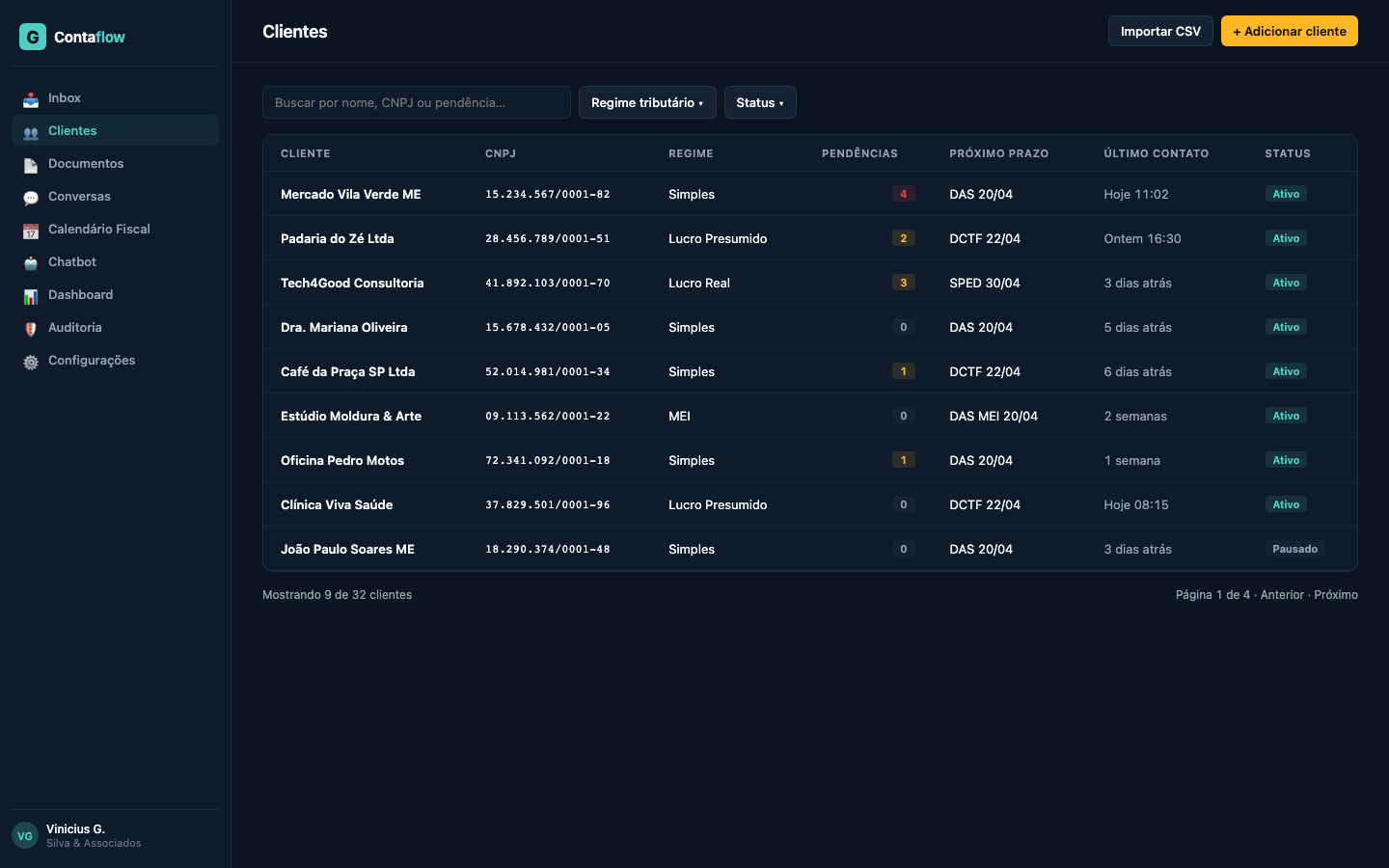The image size is (1389, 868).
Task: Focus the client search input field
Action: [x=417, y=102]
